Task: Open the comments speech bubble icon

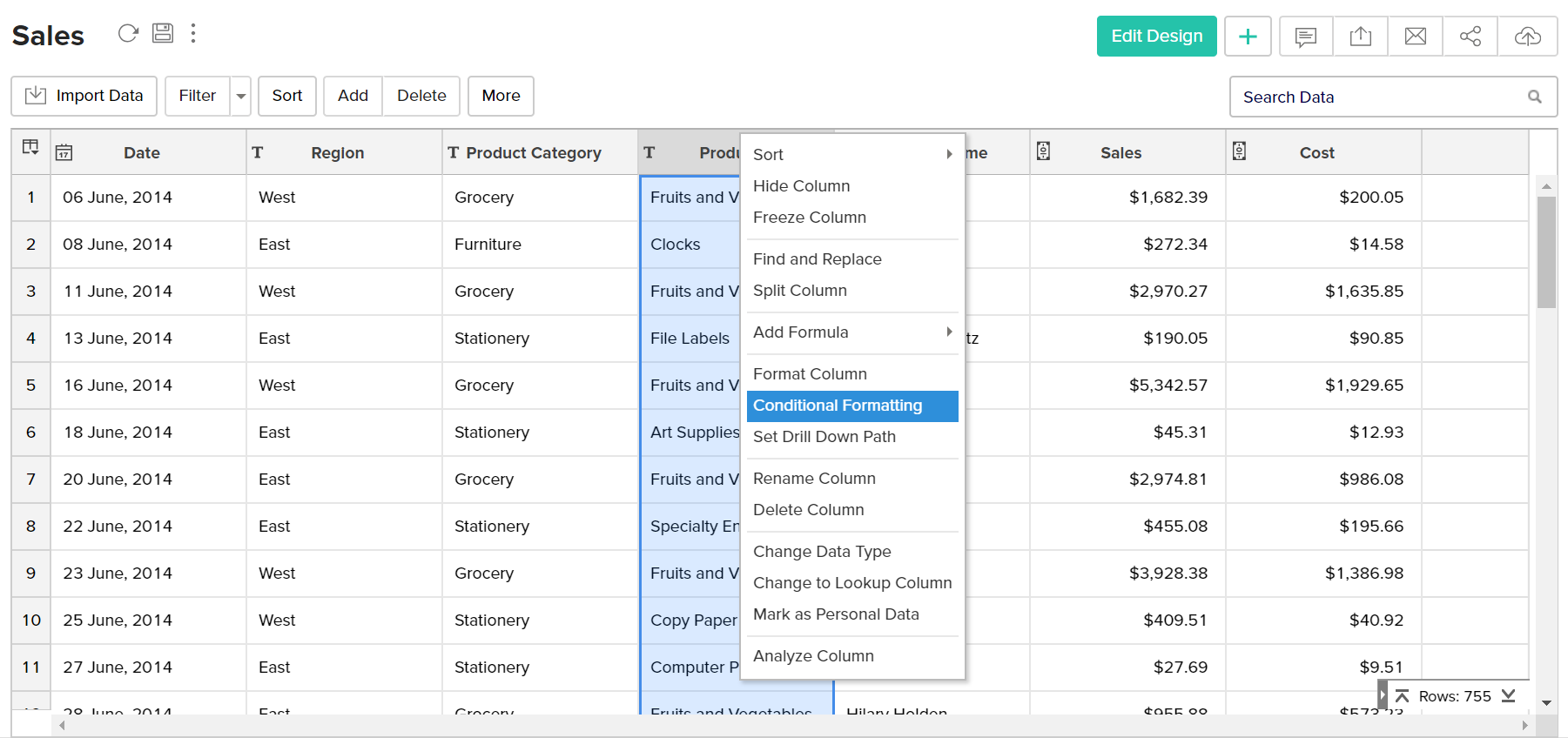Action: coord(1305,37)
